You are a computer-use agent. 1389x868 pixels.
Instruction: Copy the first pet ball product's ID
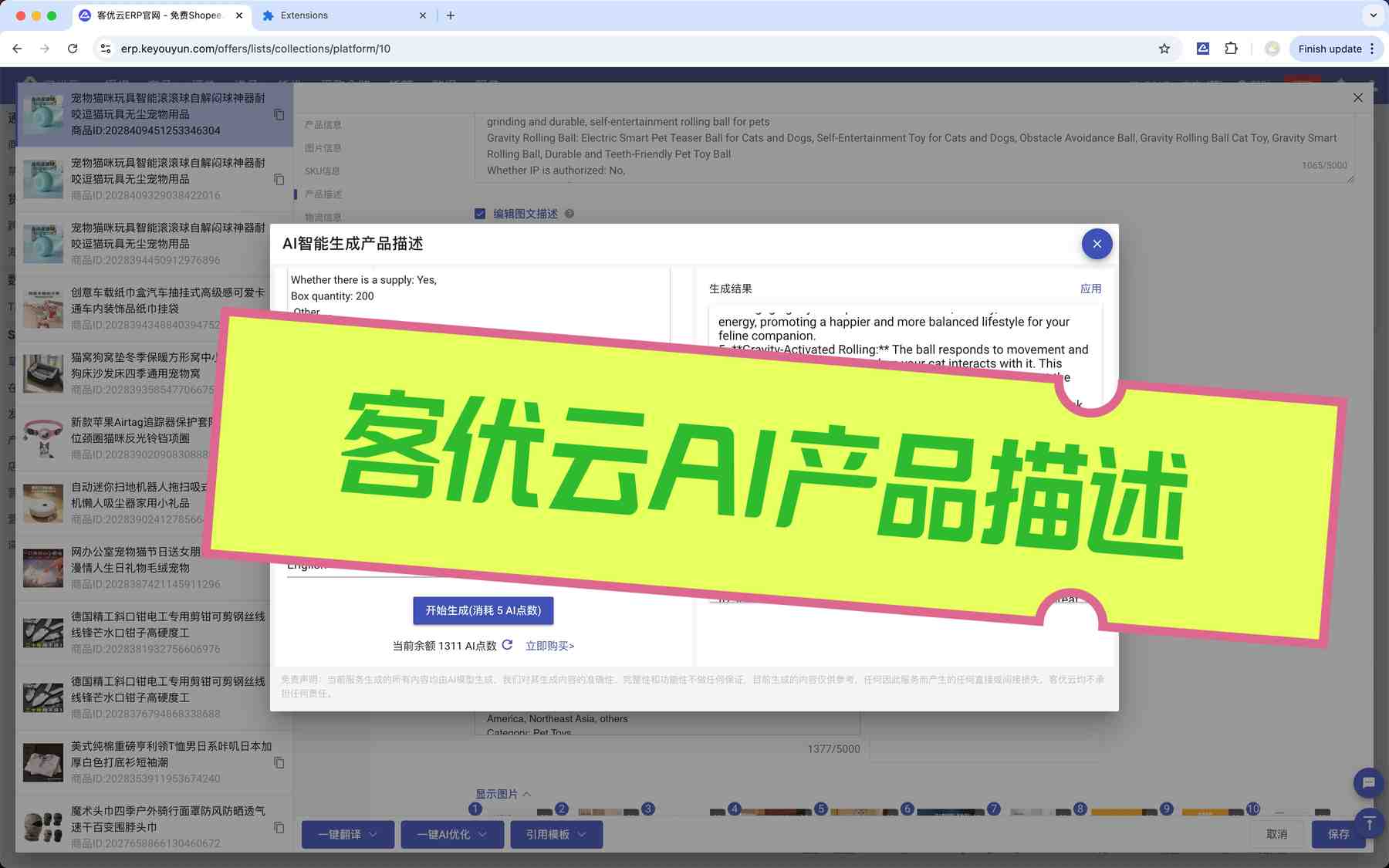point(279,115)
